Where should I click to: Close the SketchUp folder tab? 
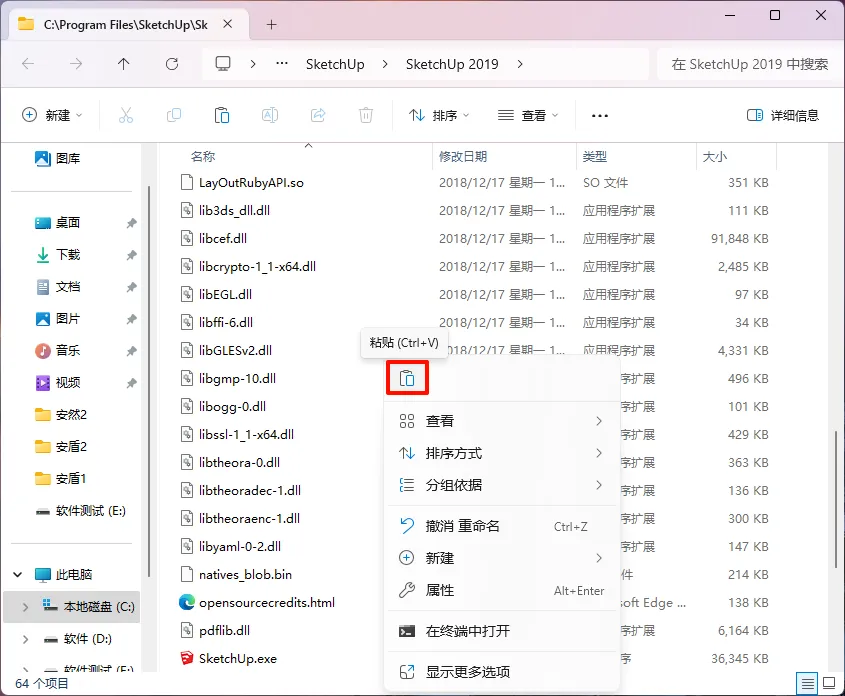point(227,24)
